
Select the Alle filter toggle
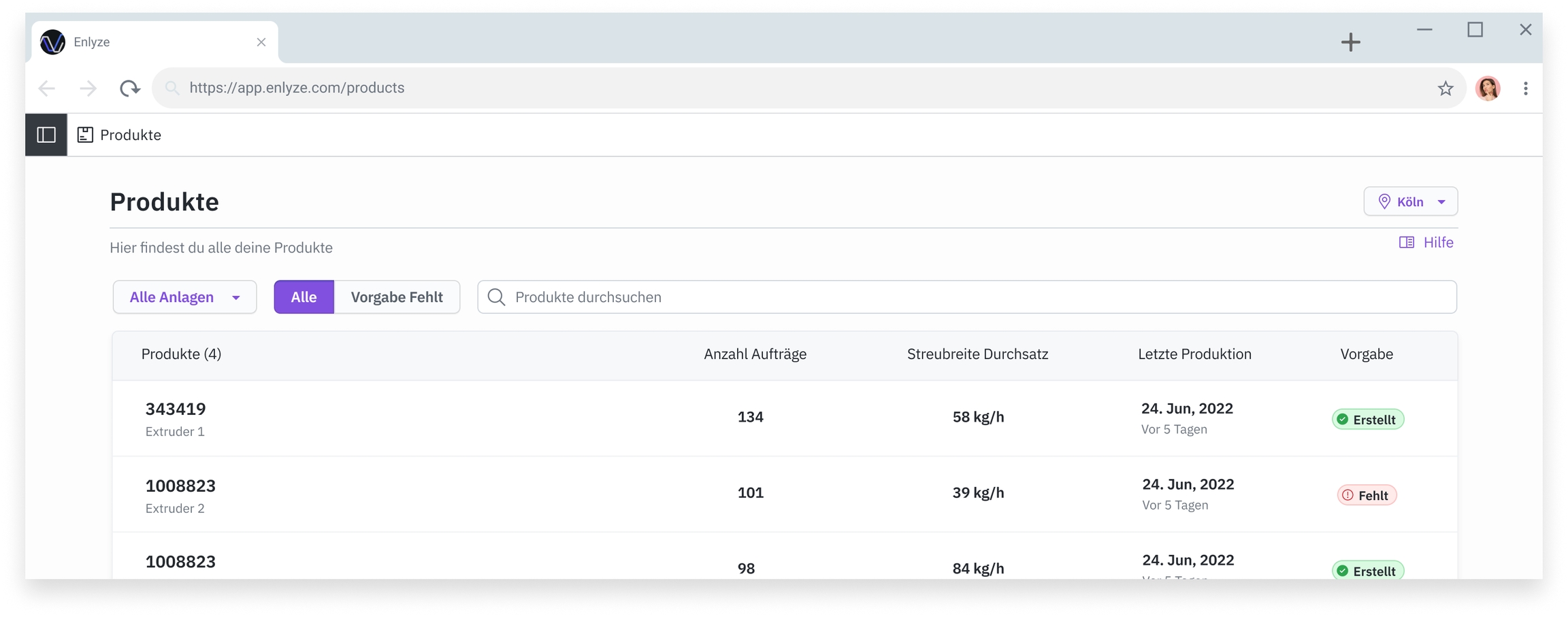(x=304, y=297)
